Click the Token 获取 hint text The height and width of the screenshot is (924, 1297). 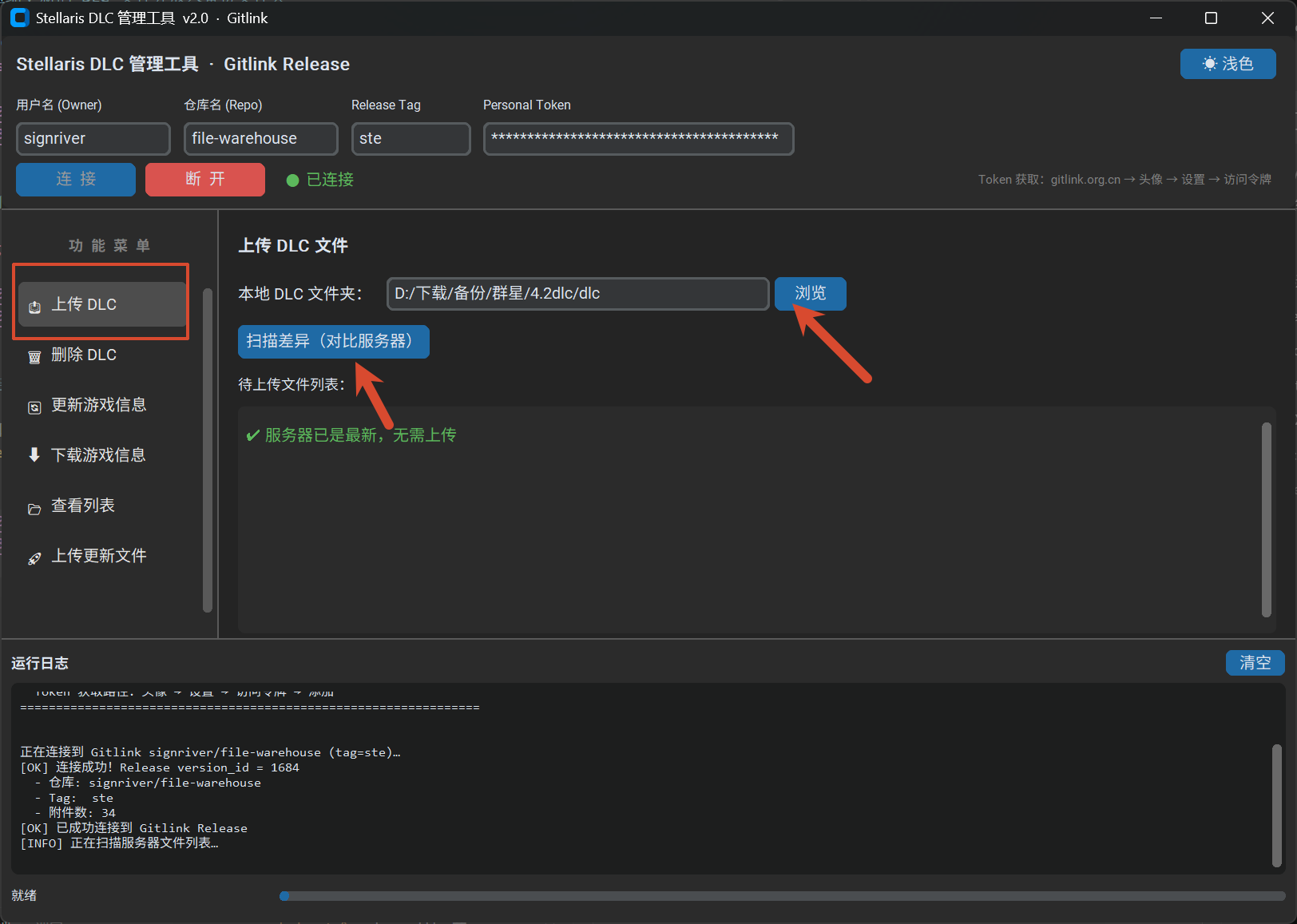1124,180
